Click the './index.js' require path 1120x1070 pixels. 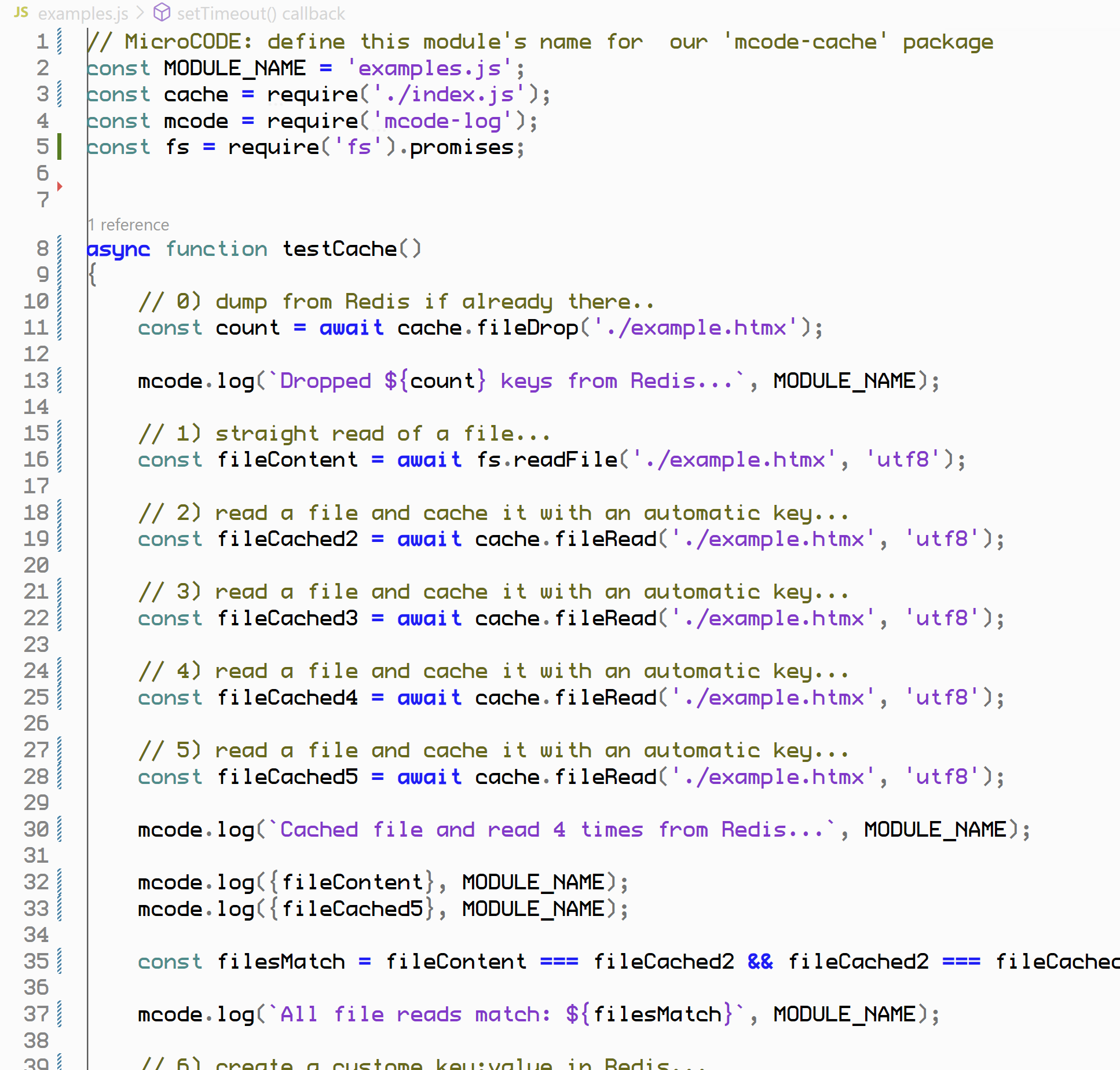[x=449, y=94]
